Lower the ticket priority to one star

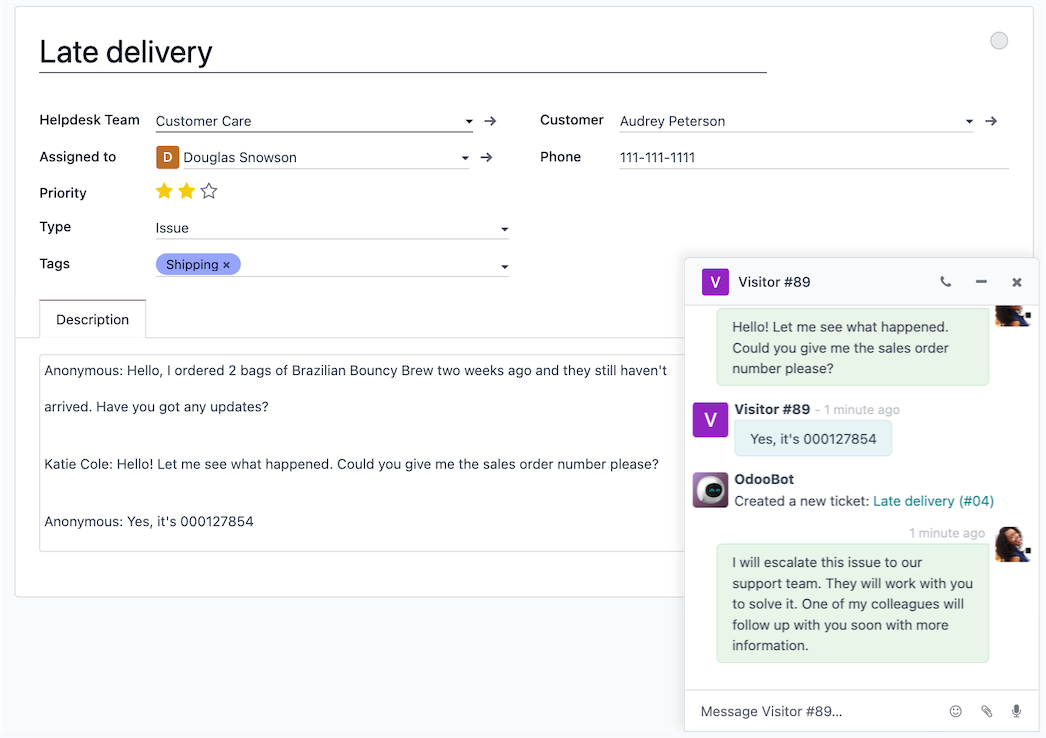(164, 190)
